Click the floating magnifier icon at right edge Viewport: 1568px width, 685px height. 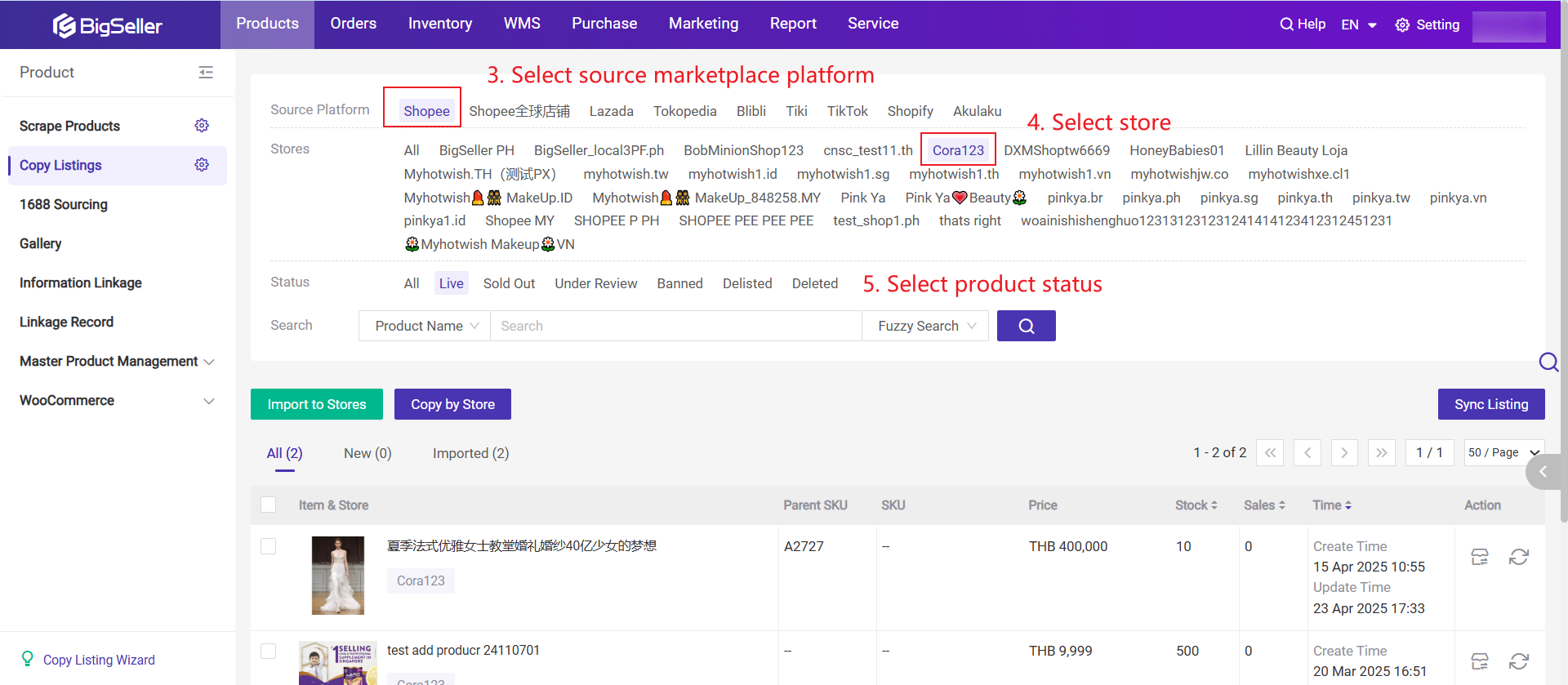click(x=1548, y=362)
